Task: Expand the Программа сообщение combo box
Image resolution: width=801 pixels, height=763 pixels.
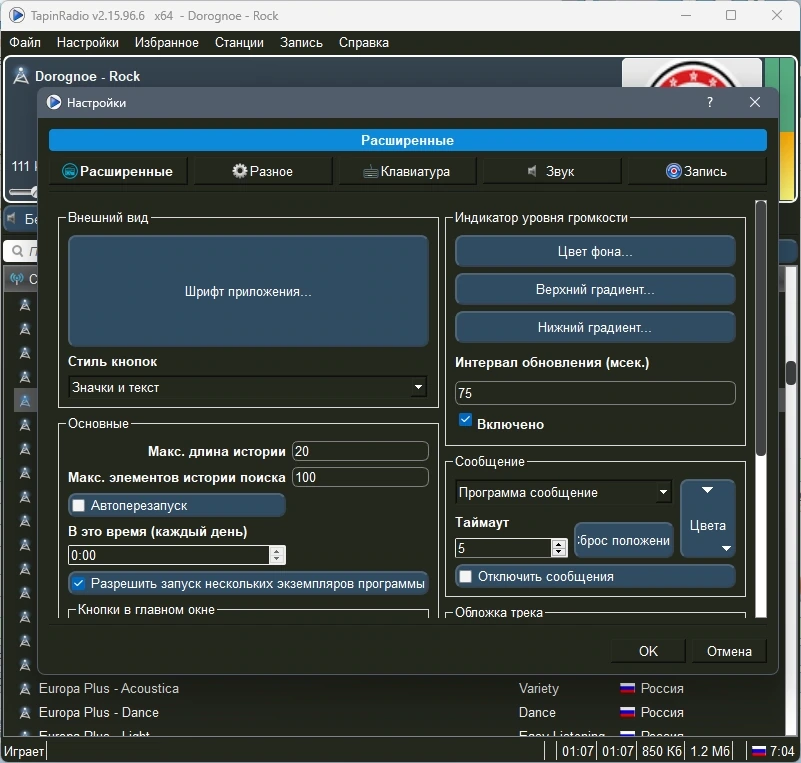Action: tap(564, 492)
